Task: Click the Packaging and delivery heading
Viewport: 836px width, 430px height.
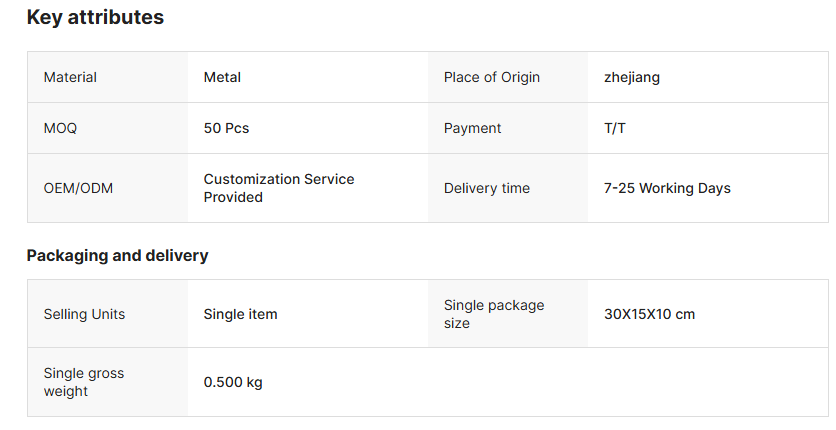Action: point(117,255)
